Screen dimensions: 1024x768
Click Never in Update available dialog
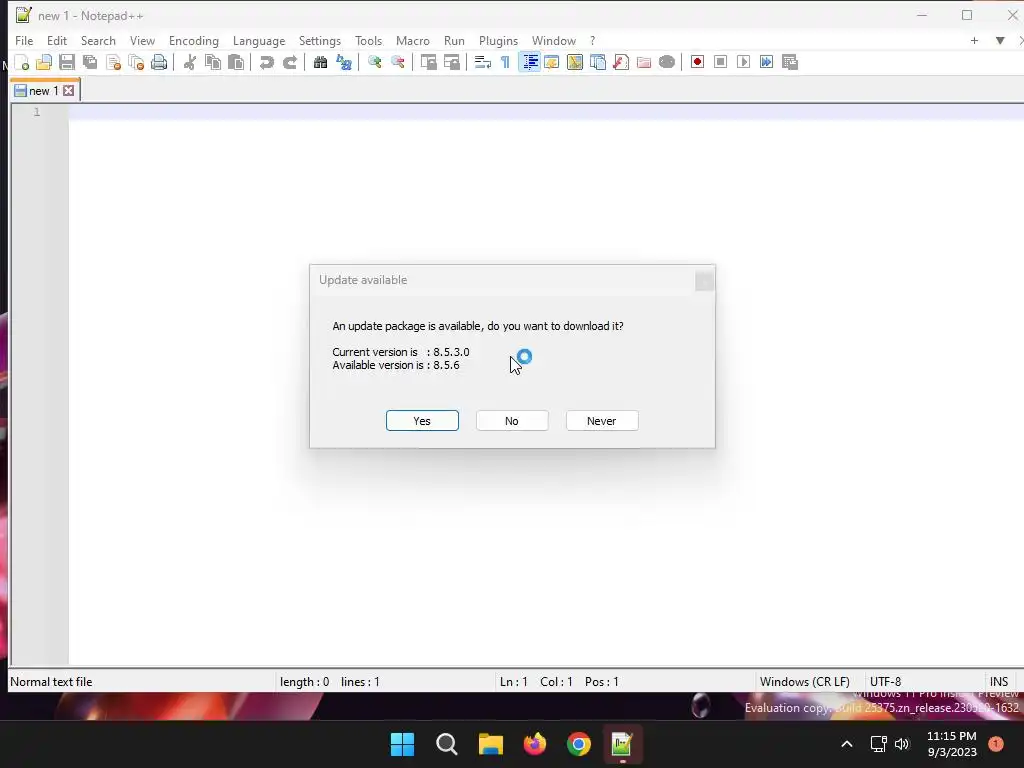602,421
